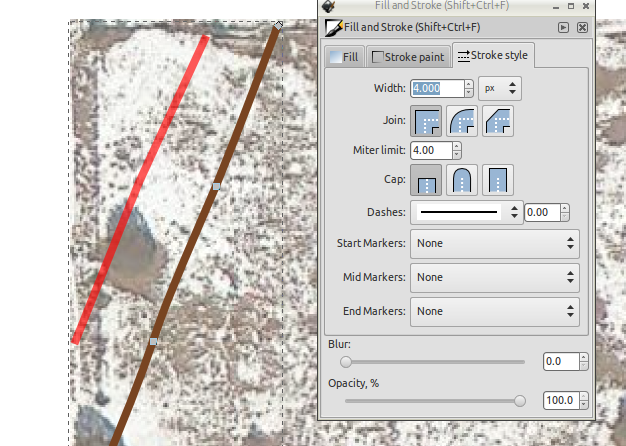
Task: Close the Fill and Stroke panel
Action: (582, 28)
